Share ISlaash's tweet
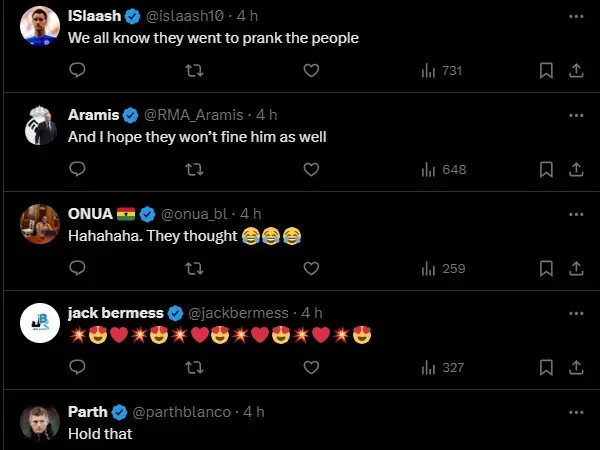The image size is (600, 450). [576, 70]
